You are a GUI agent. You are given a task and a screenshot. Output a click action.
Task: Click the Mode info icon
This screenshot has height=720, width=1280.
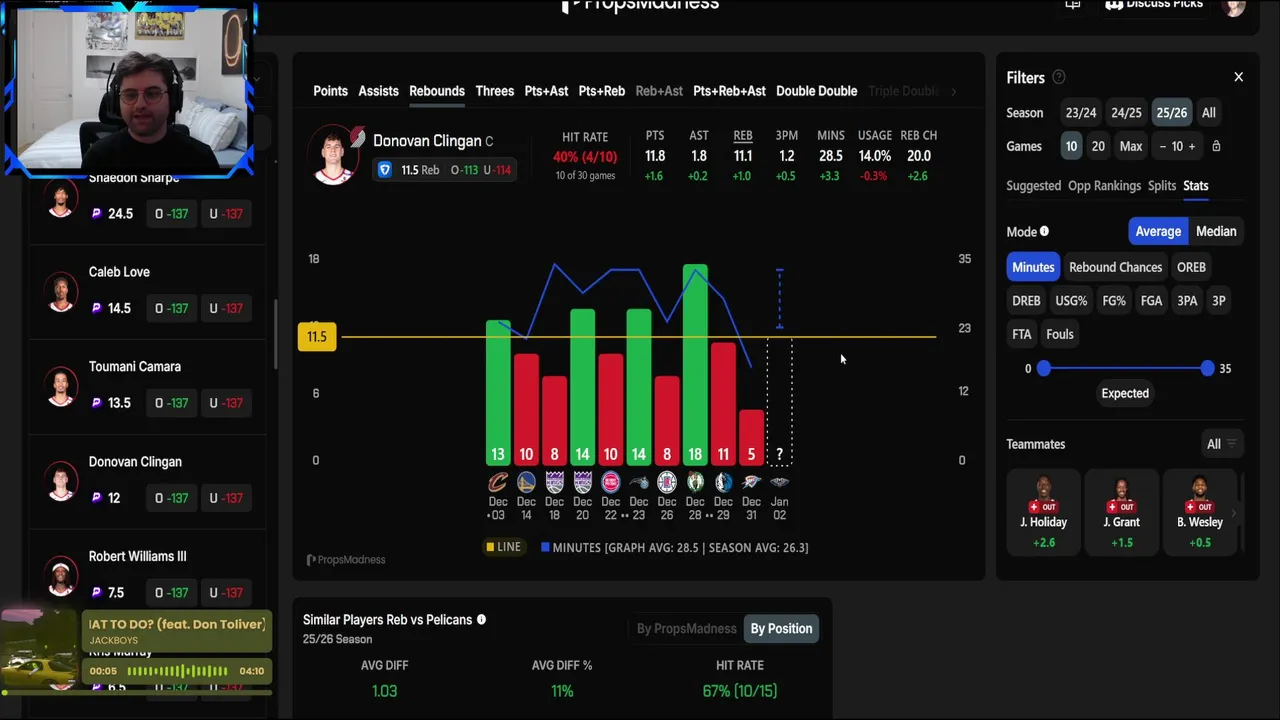click(1044, 231)
